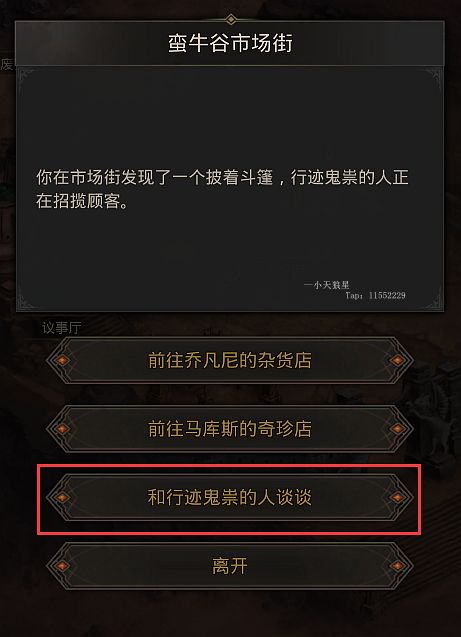This screenshot has width=461, height=637.
Task: Select 前往马库斯的奇珍店 option
Action: [x=230, y=429]
